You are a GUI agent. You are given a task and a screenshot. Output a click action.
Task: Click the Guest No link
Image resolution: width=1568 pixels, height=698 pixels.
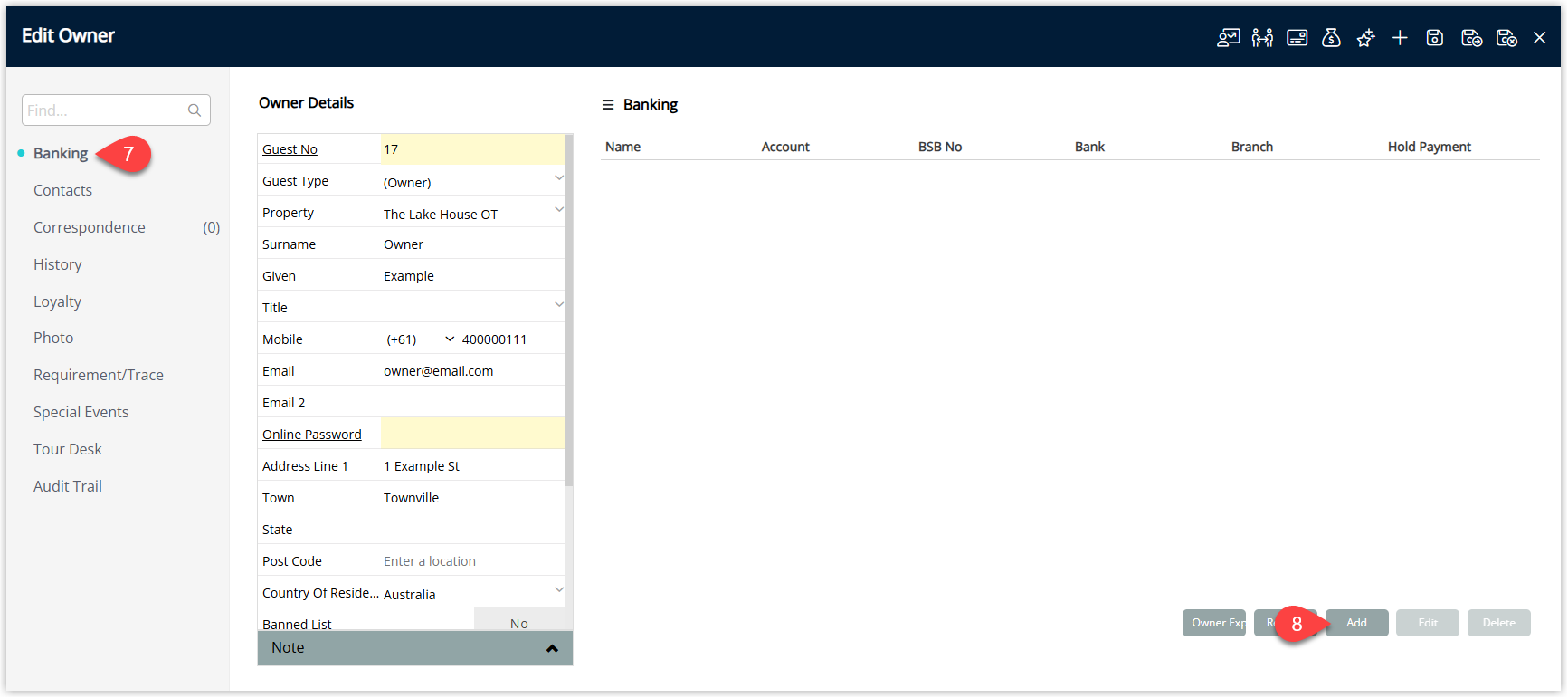tap(290, 149)
